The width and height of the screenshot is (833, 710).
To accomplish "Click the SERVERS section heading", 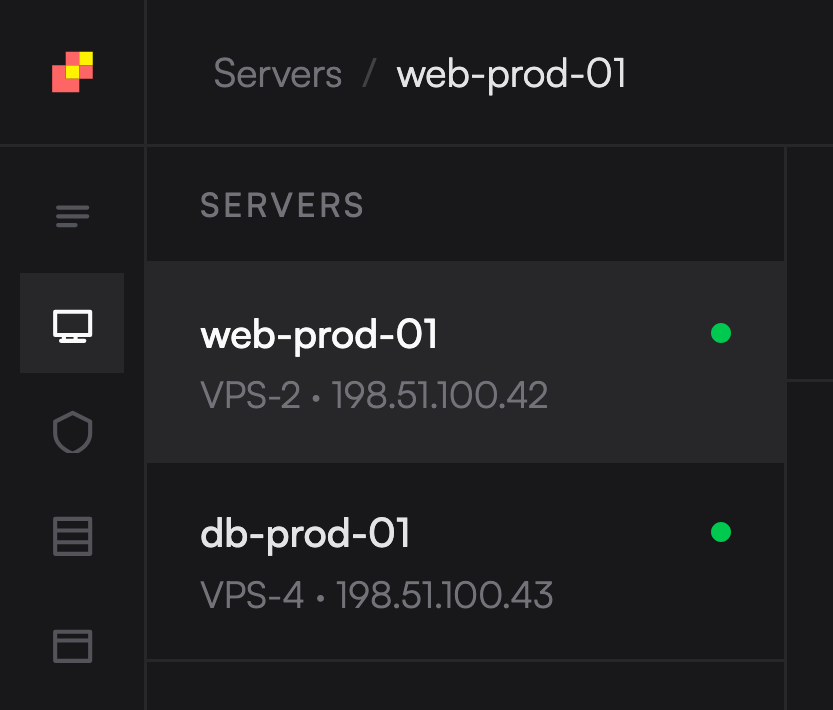I will (282, 205).
